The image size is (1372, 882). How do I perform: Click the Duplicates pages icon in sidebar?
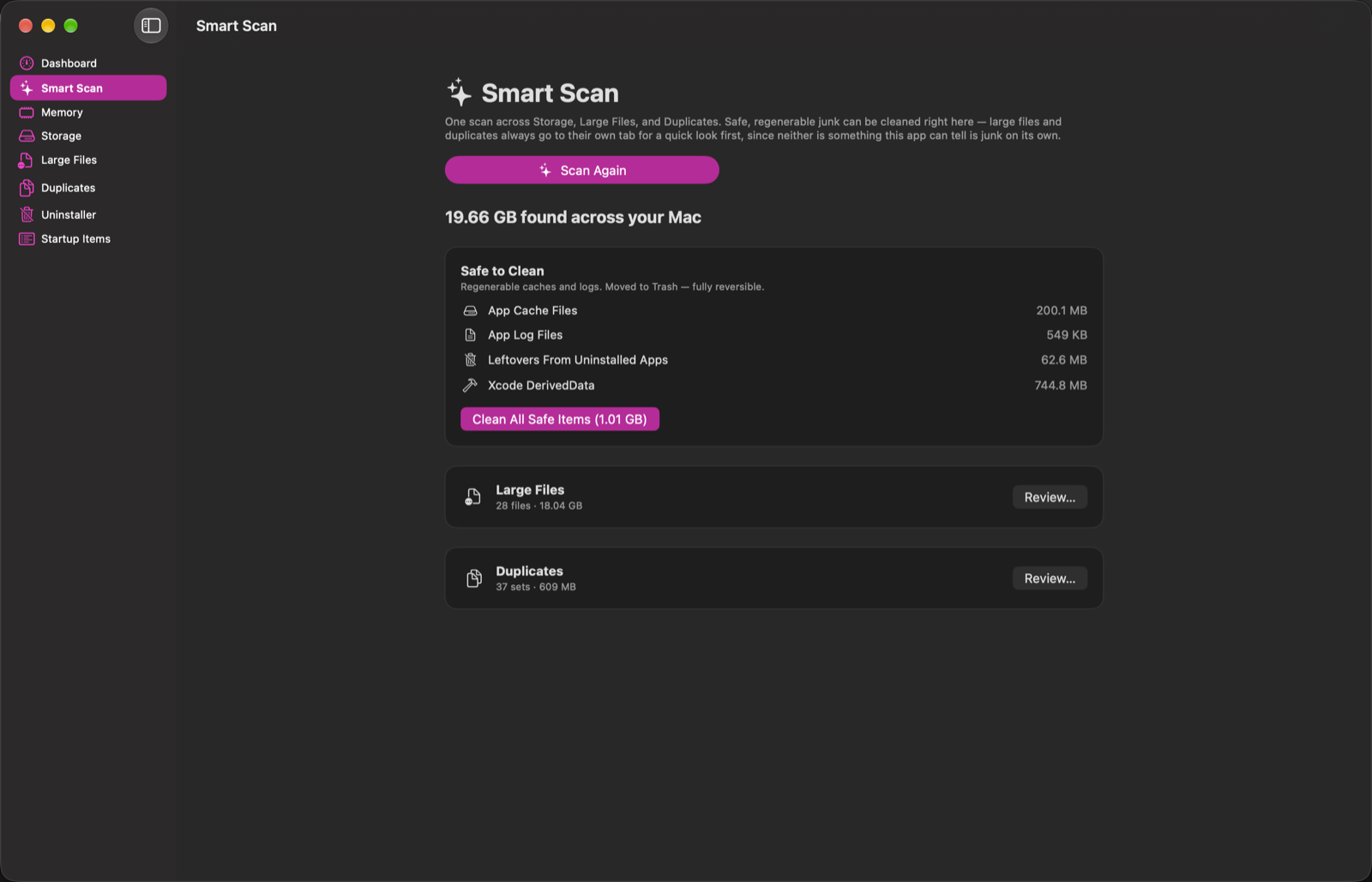[27, 188]
